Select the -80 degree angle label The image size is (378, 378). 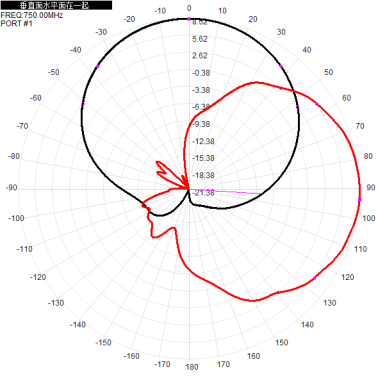pos(14,156)
